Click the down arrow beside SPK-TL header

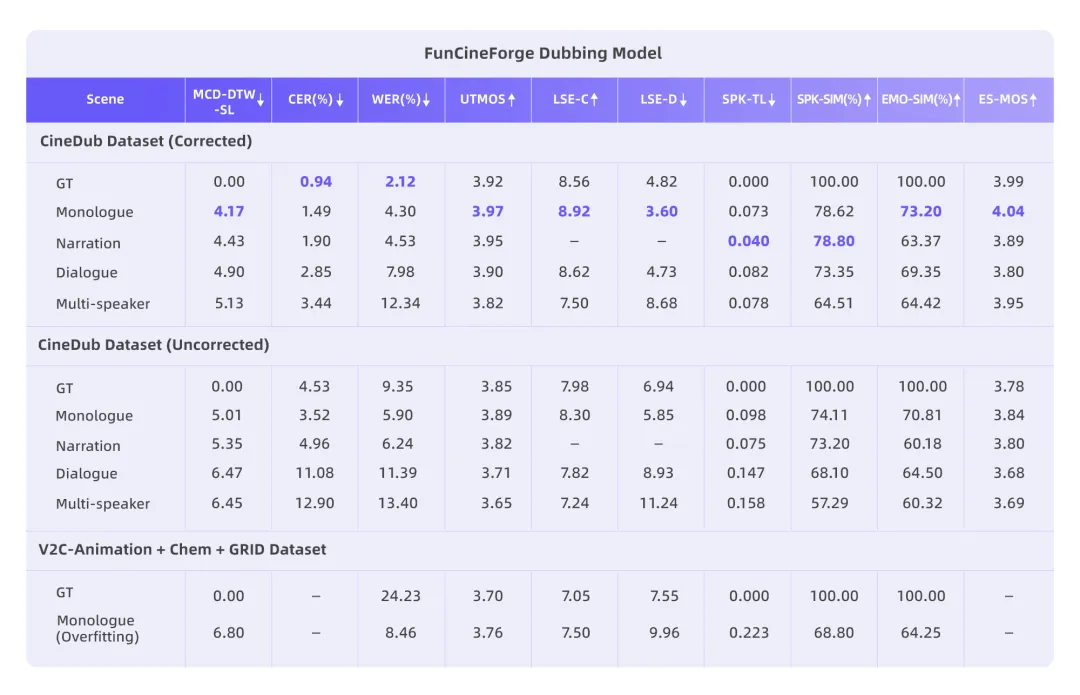(772, 100)
